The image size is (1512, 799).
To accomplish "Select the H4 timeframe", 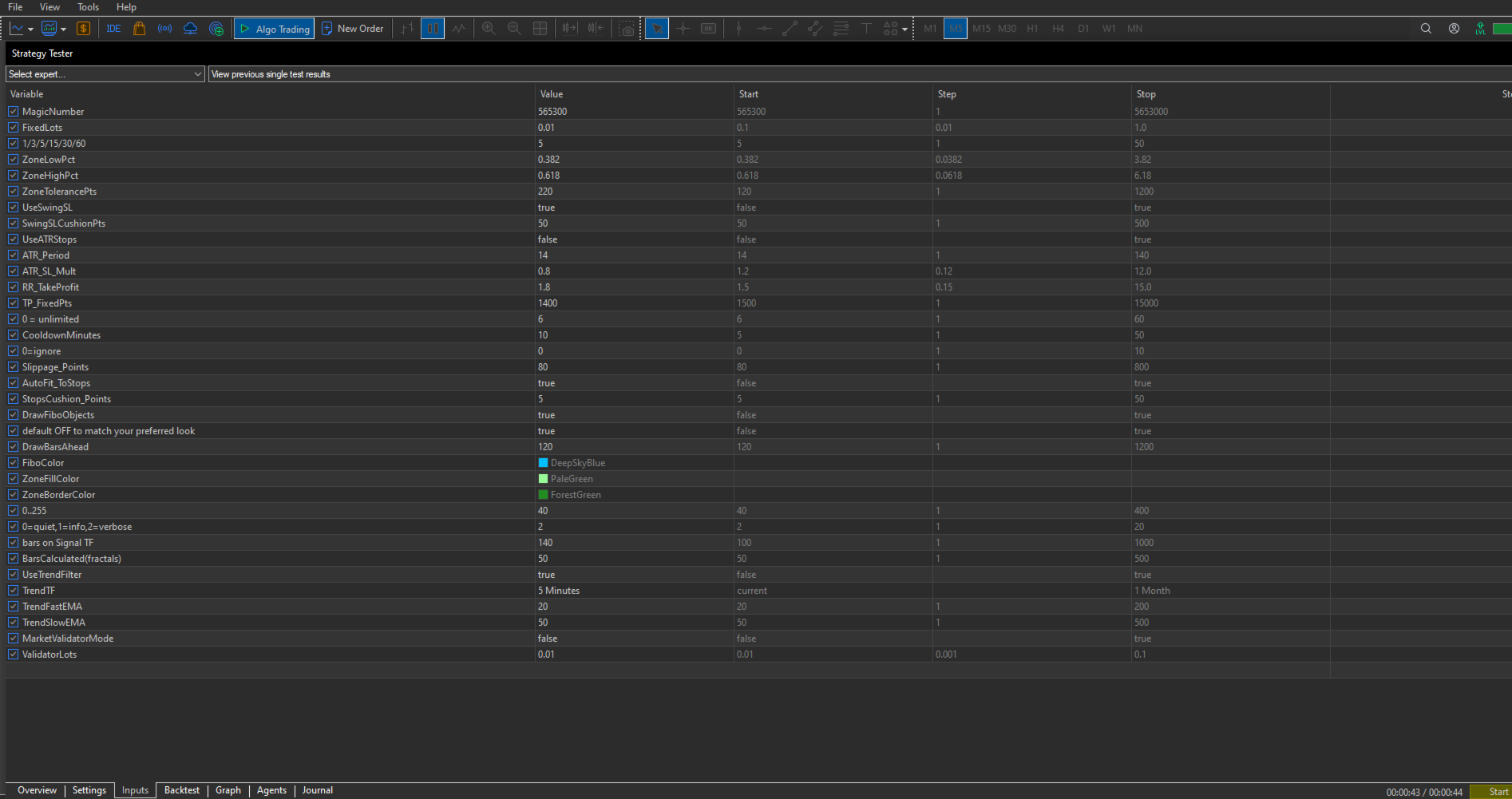I will (x=1058, y=29).
